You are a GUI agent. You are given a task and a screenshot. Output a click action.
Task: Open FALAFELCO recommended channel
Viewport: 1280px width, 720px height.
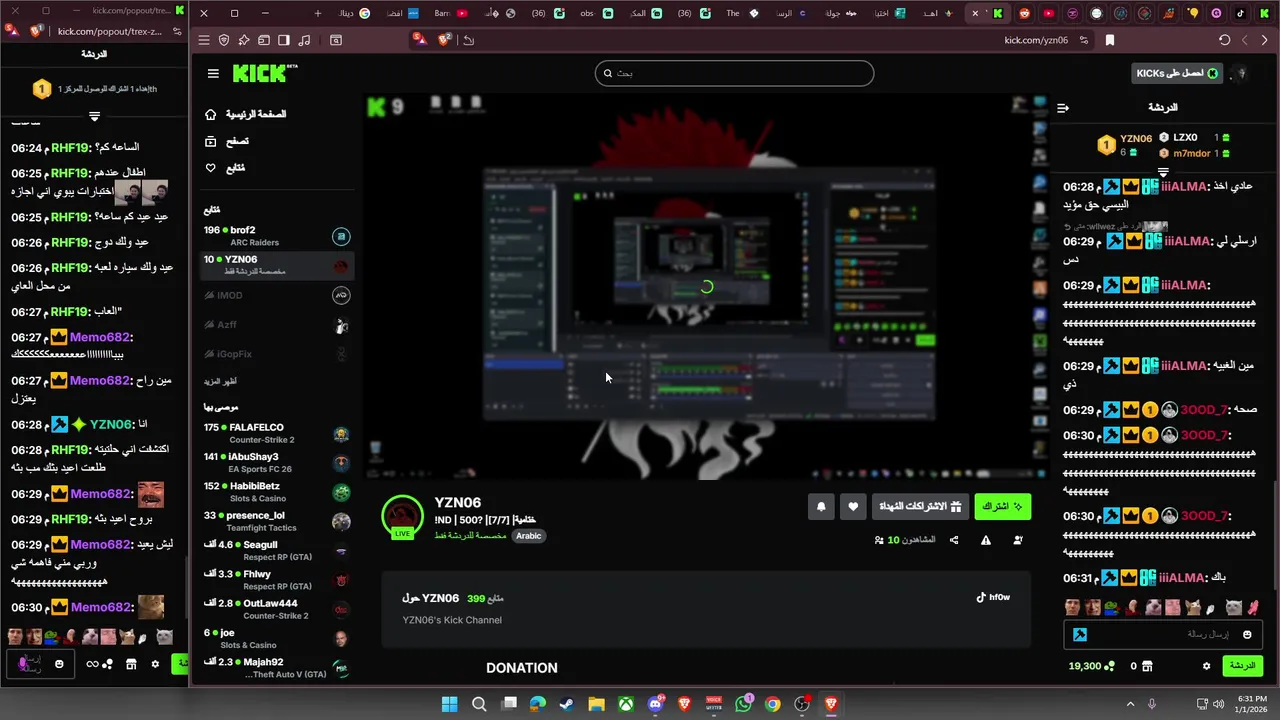pos(276,433)
